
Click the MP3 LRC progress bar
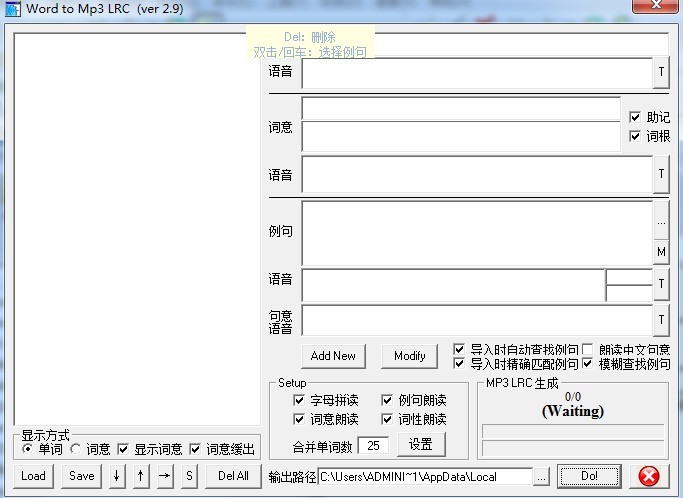click(x=573, y=432)
